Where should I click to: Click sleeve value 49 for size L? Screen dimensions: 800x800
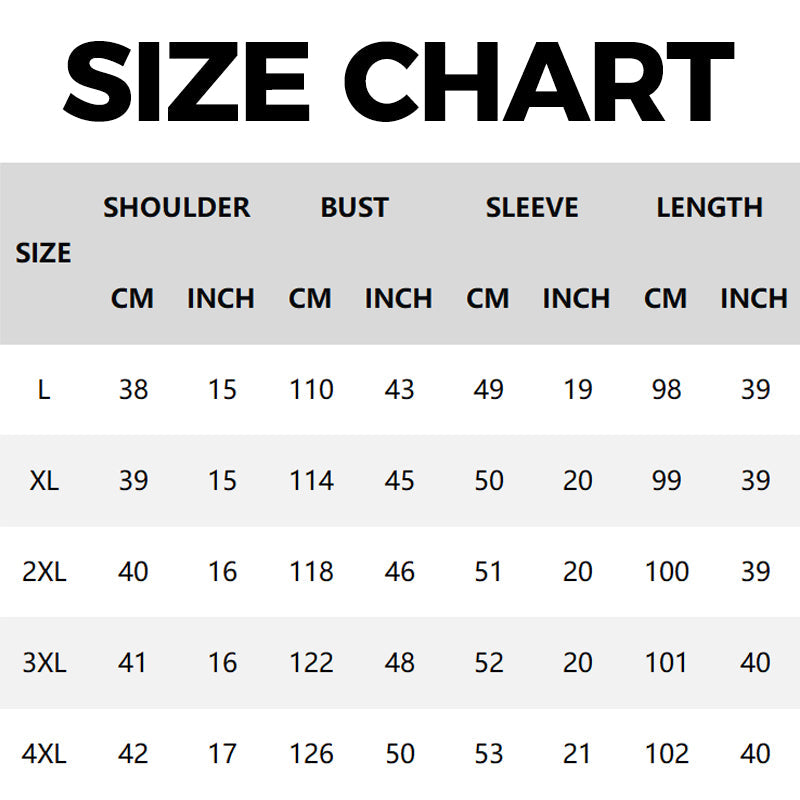(x=488, y=390)
